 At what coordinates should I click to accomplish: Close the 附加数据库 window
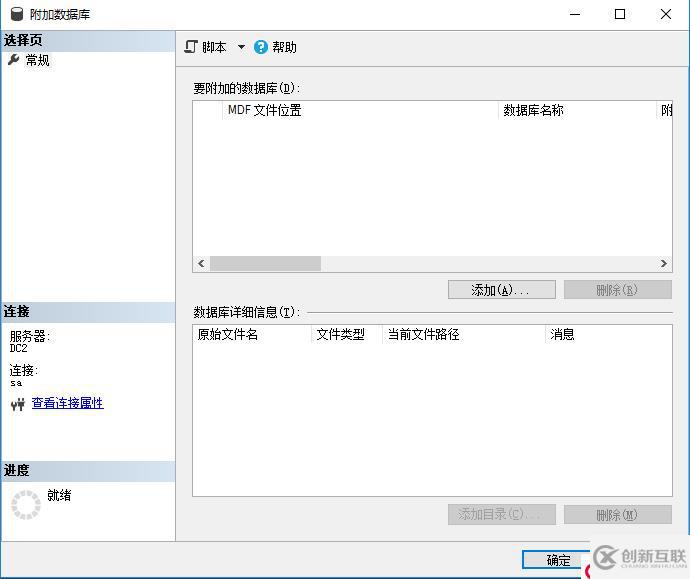click(666, 14)
